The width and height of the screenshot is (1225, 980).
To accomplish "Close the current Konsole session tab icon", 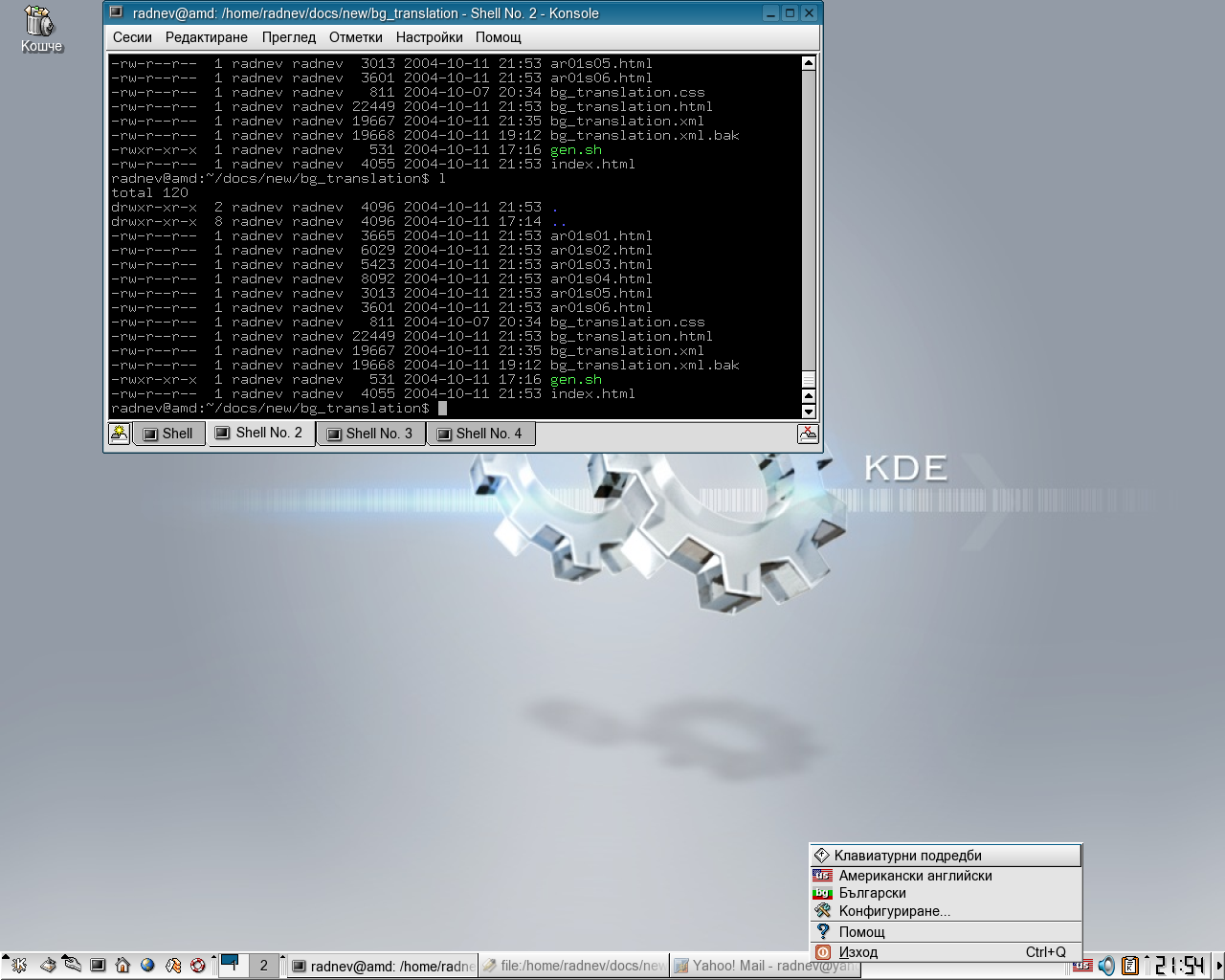I will (808, 434).
